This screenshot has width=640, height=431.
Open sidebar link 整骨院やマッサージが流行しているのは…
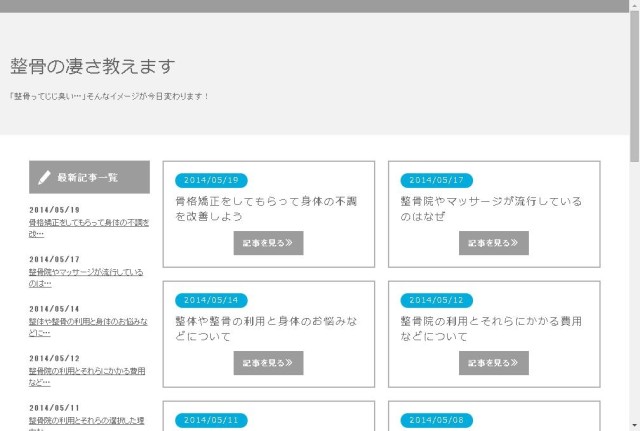86,278
